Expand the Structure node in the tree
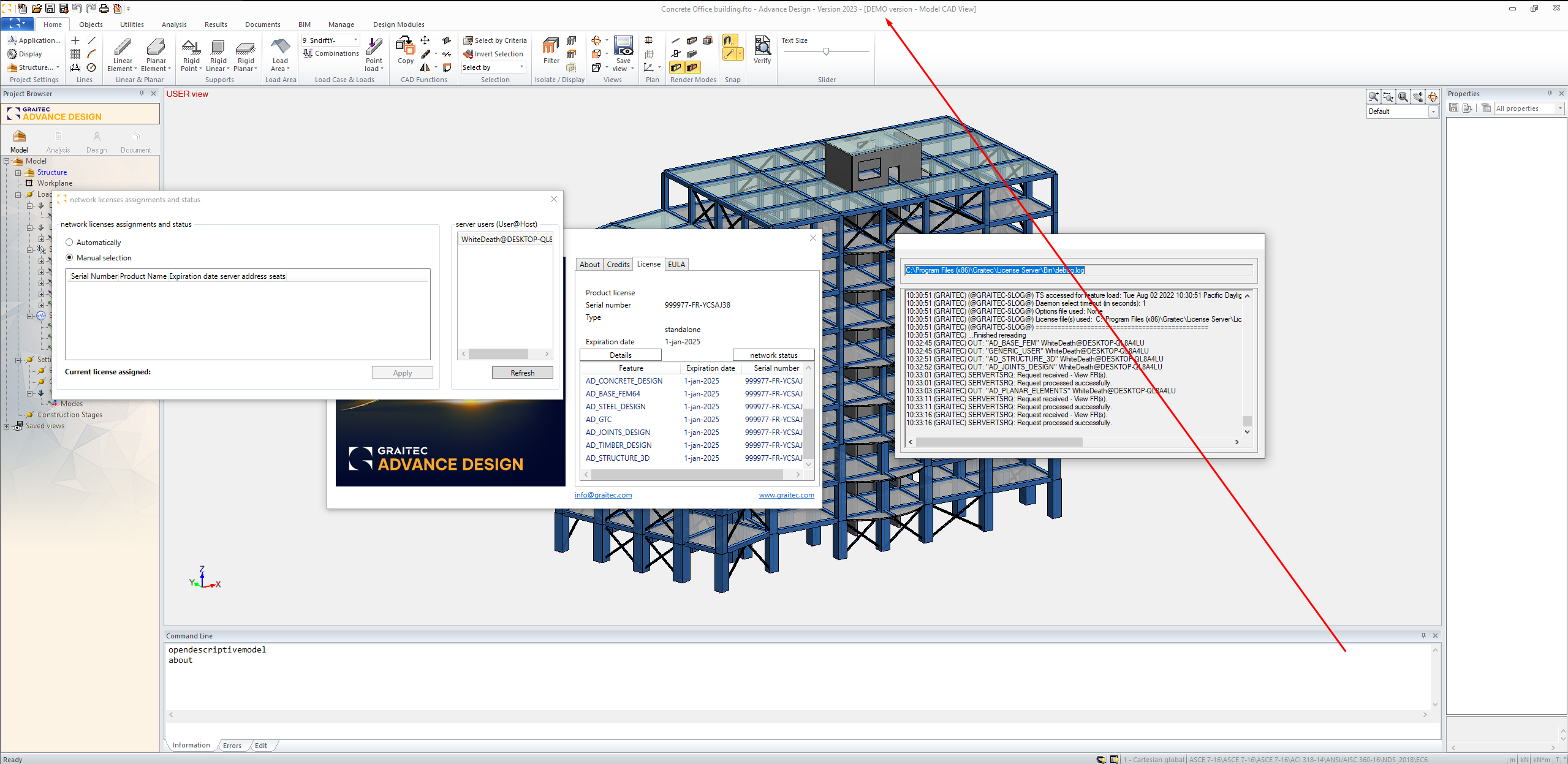Image resolution: width=1568 pixels, height=764 pixels. point(18,173)
